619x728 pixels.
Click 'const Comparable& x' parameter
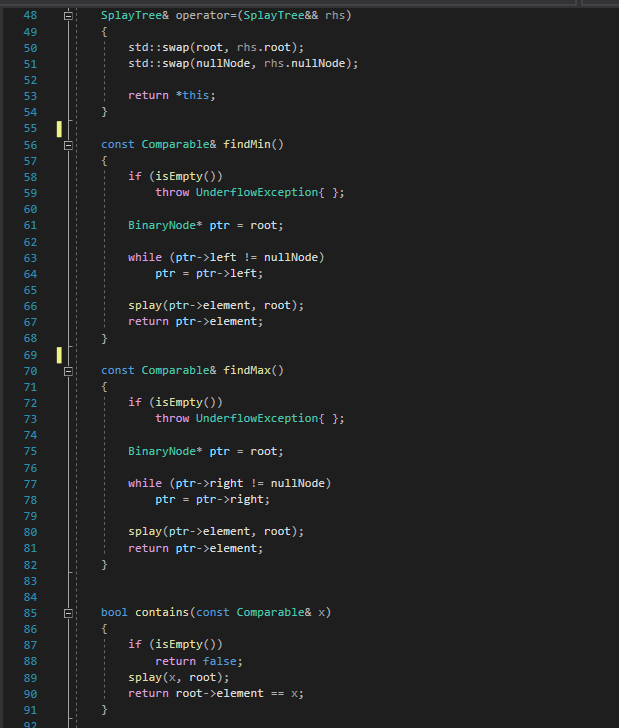(260, 612)
